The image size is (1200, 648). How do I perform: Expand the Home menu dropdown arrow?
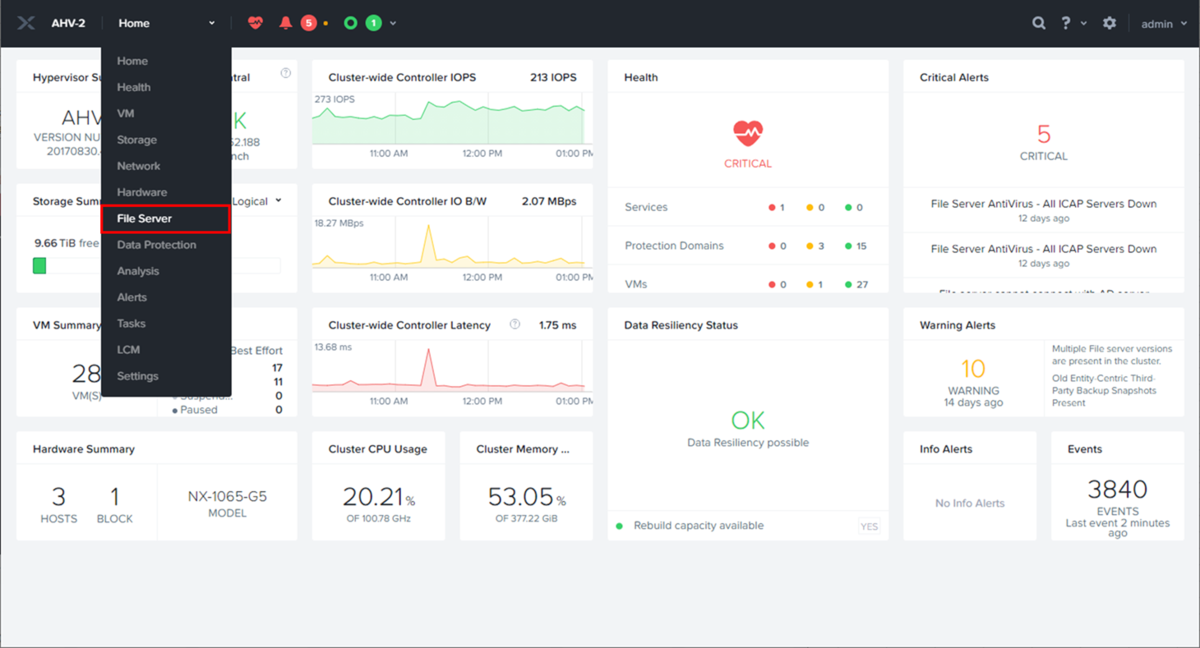click(211, 24)
